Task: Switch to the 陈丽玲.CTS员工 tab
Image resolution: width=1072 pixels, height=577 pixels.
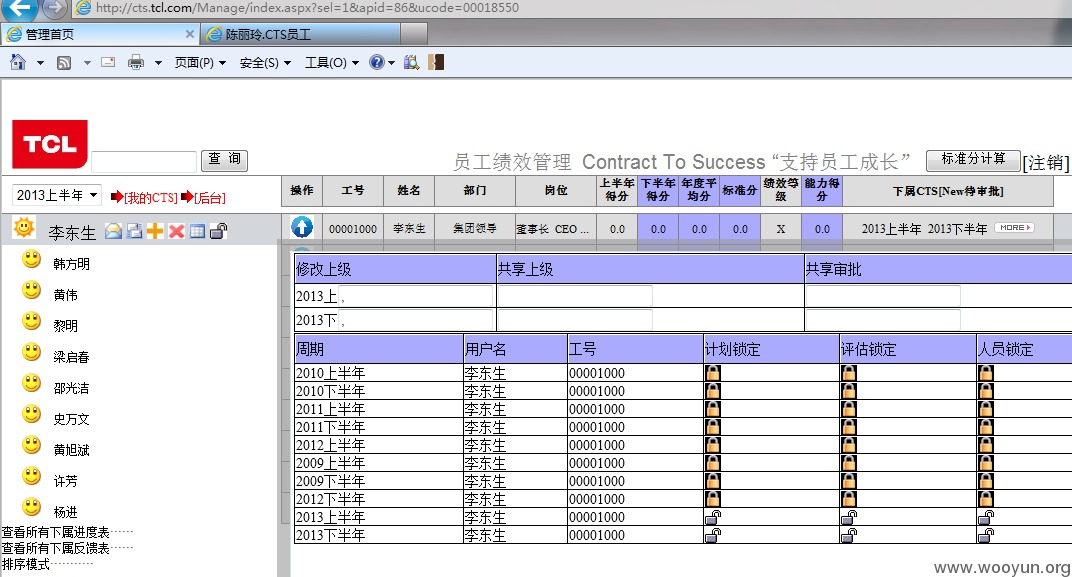Action: pyautogui.click(x=301, y=34)
